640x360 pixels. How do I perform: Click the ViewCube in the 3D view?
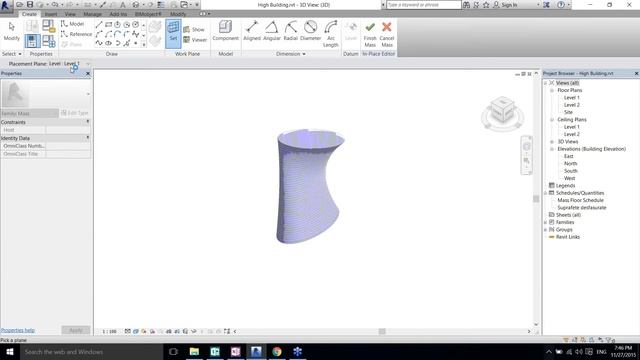pos(502,110)
